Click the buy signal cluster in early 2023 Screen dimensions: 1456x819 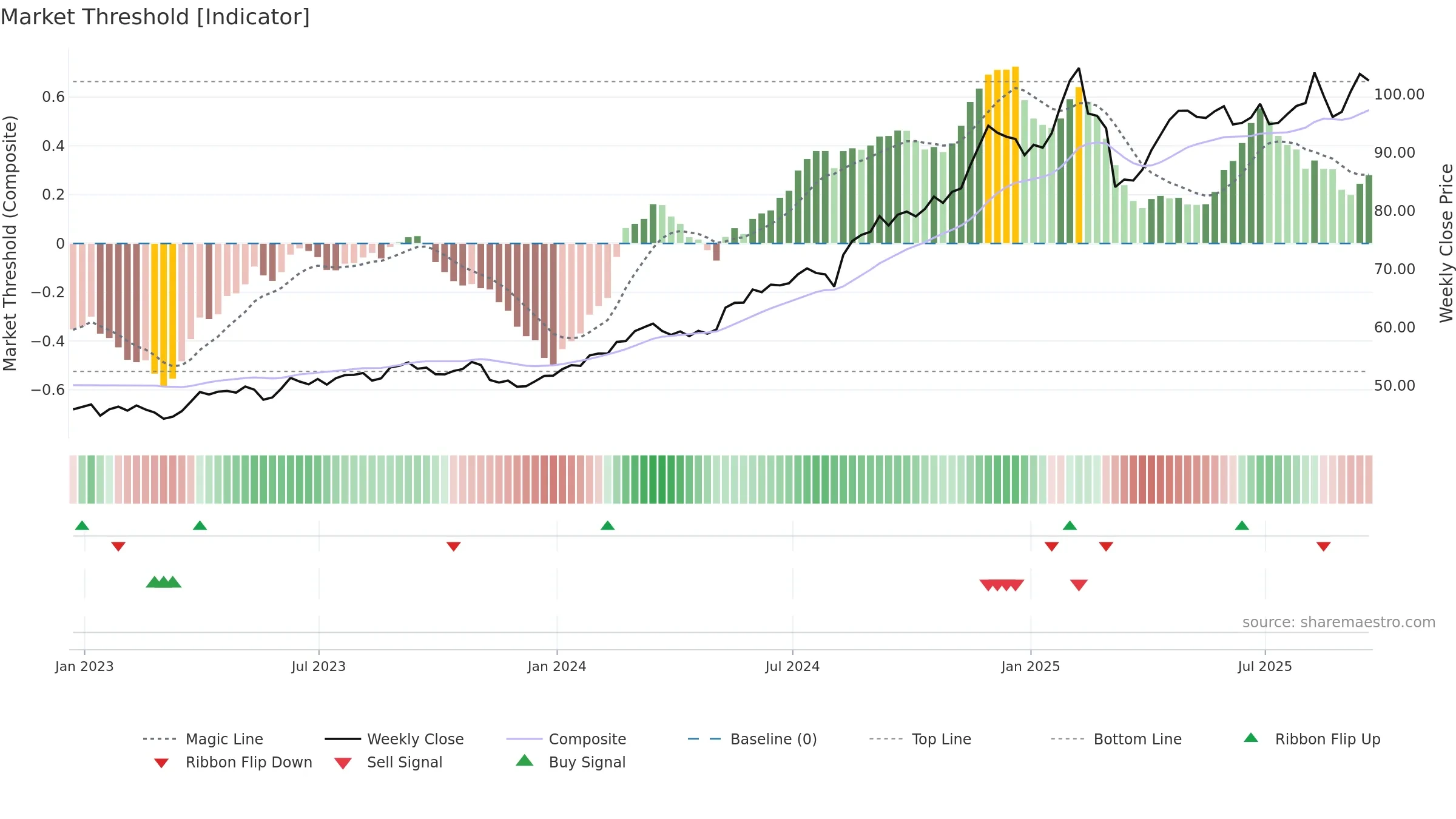pos(164,582)
